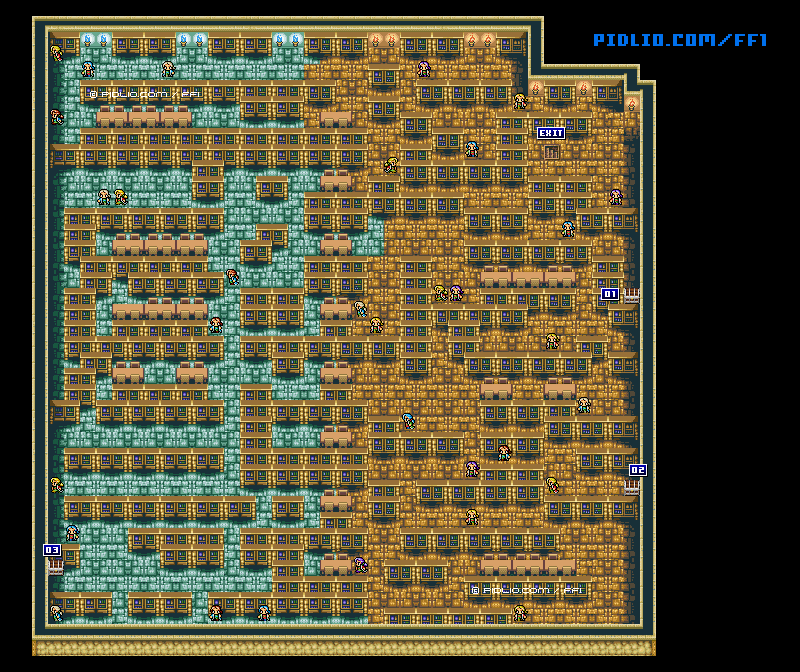This screenshot has width=800, height=672.
Task: Select the blonde NPC beside the 02 staircase
Action: click(552, 485)
